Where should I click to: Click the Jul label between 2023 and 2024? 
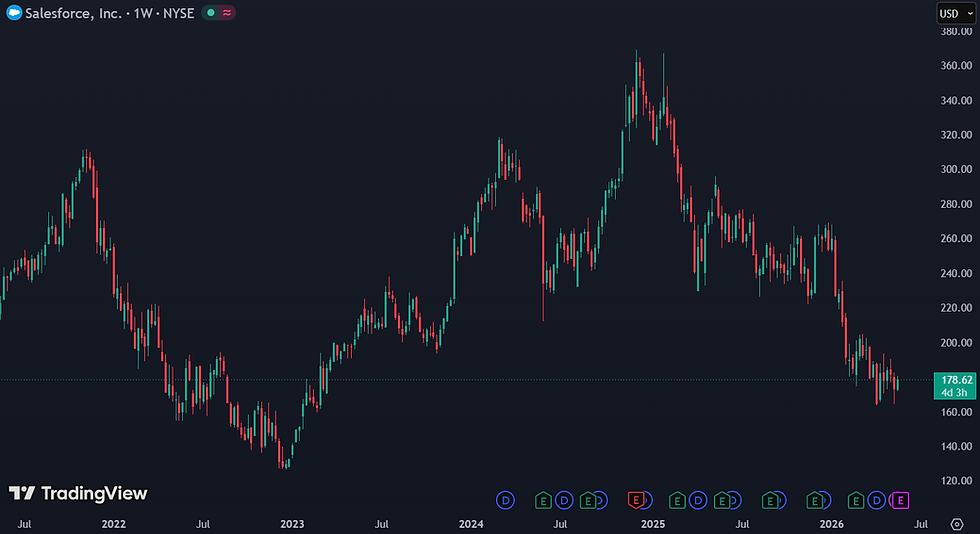381,524
